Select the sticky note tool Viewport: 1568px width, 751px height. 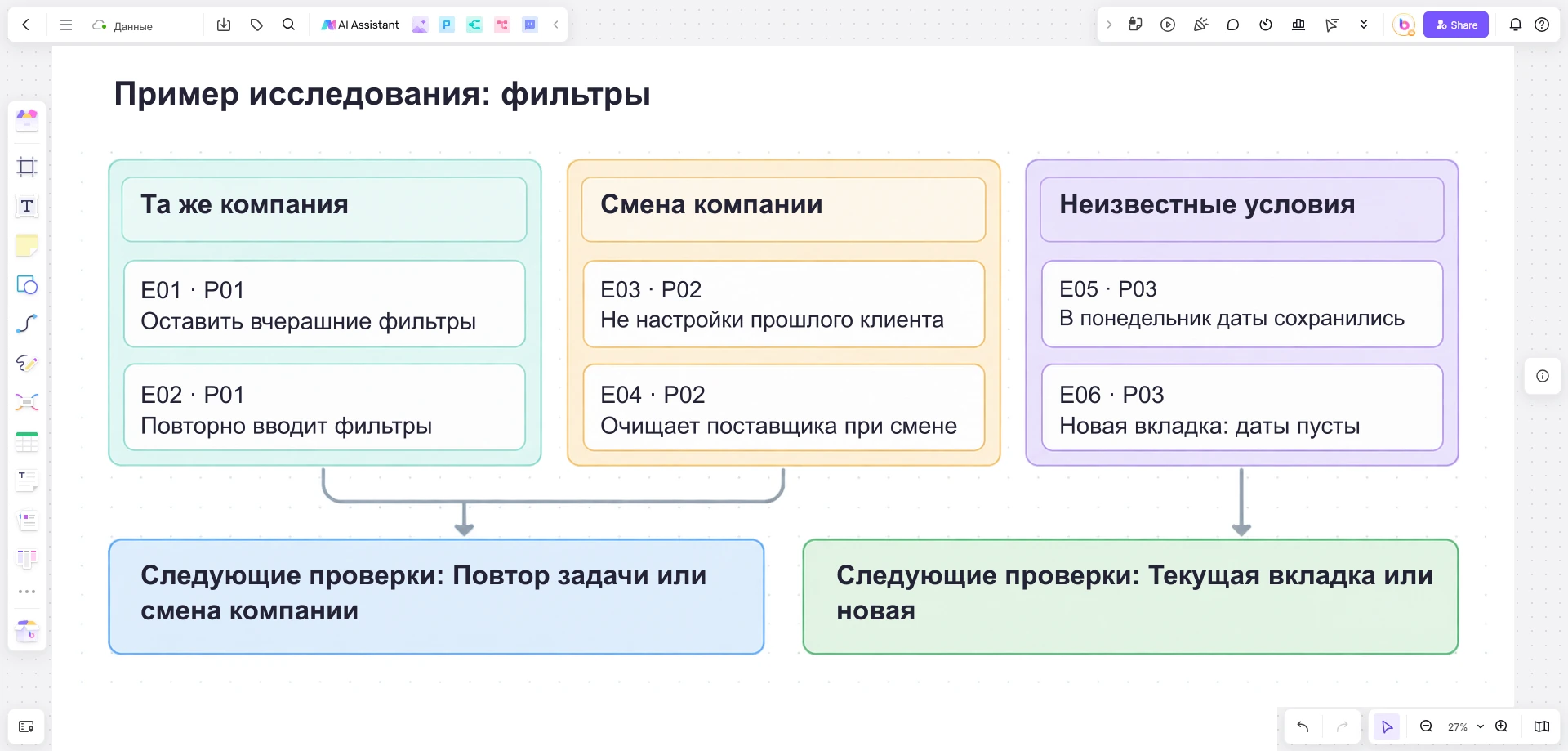[x=27, y=245]
